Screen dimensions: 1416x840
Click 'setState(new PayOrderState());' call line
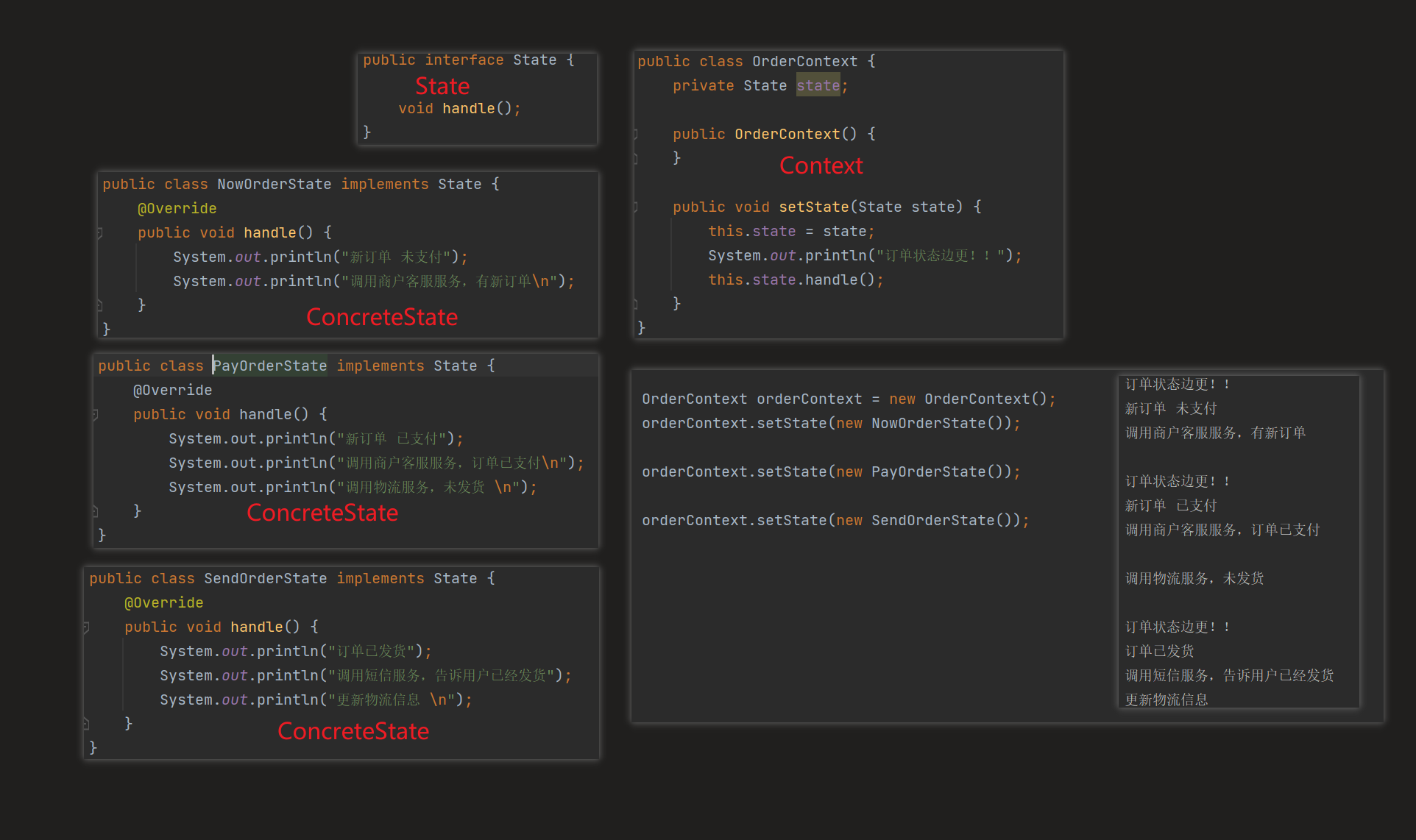pos(832,472)
